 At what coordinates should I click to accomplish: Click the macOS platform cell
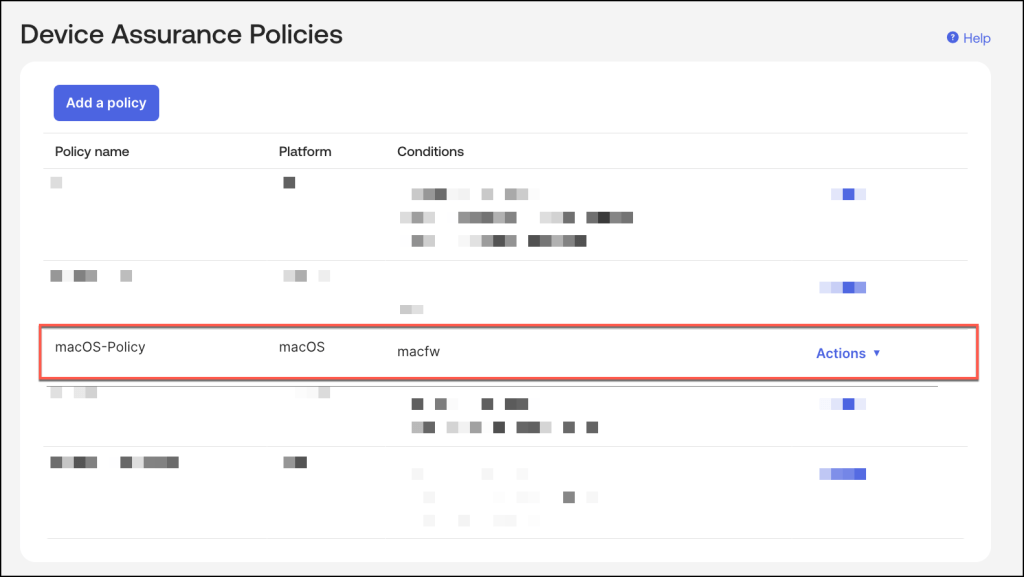(x=302, y=347)
